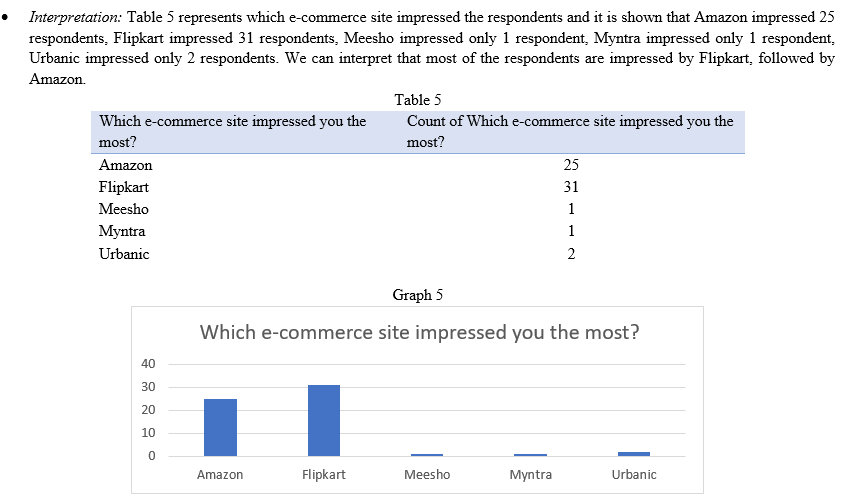Click the Amazon row label in the table

tap(126, 165)
